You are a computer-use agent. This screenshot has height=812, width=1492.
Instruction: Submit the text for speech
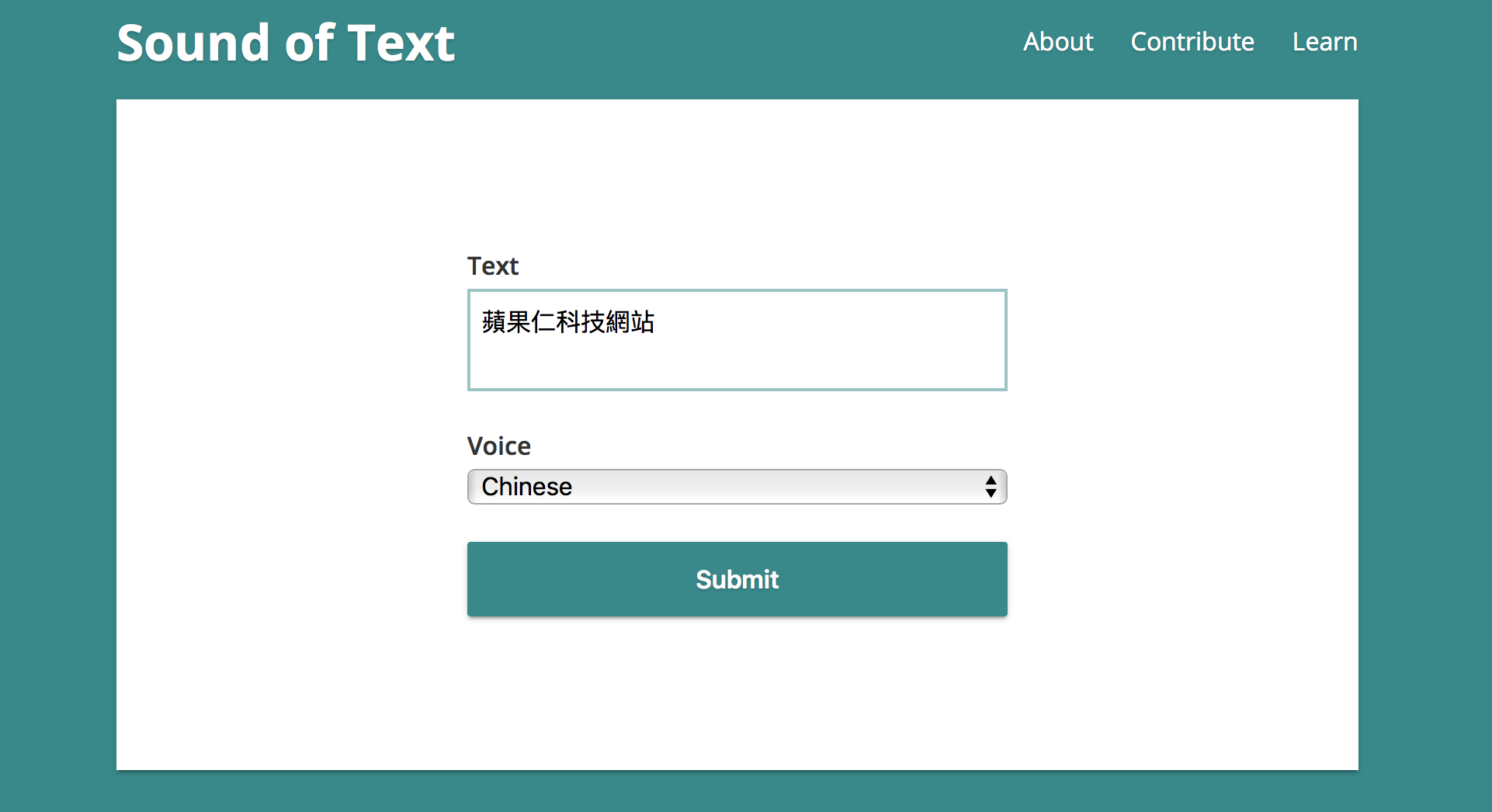tap(737, 579)
